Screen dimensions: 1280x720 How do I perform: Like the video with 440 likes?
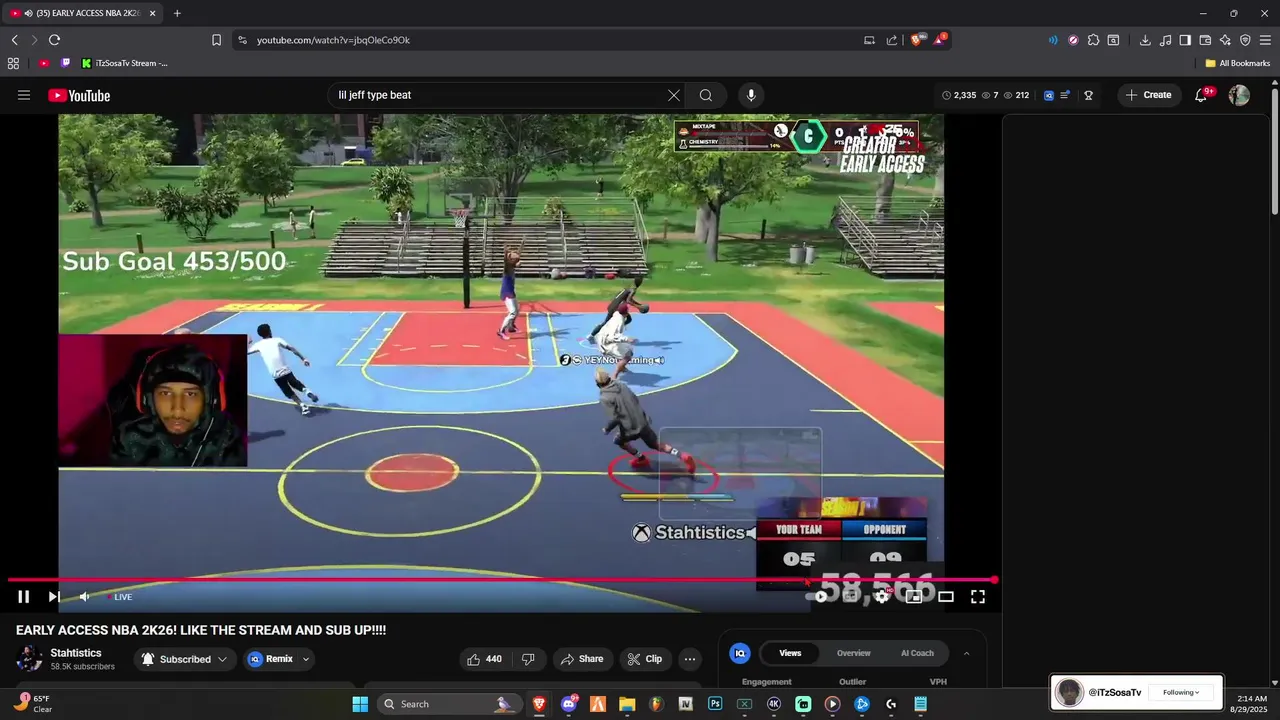click(484, 659)
